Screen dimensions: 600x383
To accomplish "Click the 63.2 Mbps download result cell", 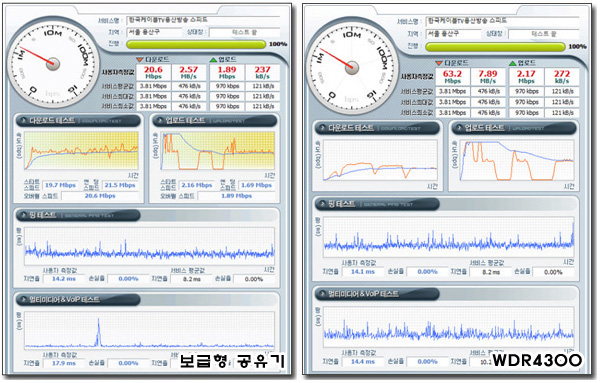I will [452, 77].
